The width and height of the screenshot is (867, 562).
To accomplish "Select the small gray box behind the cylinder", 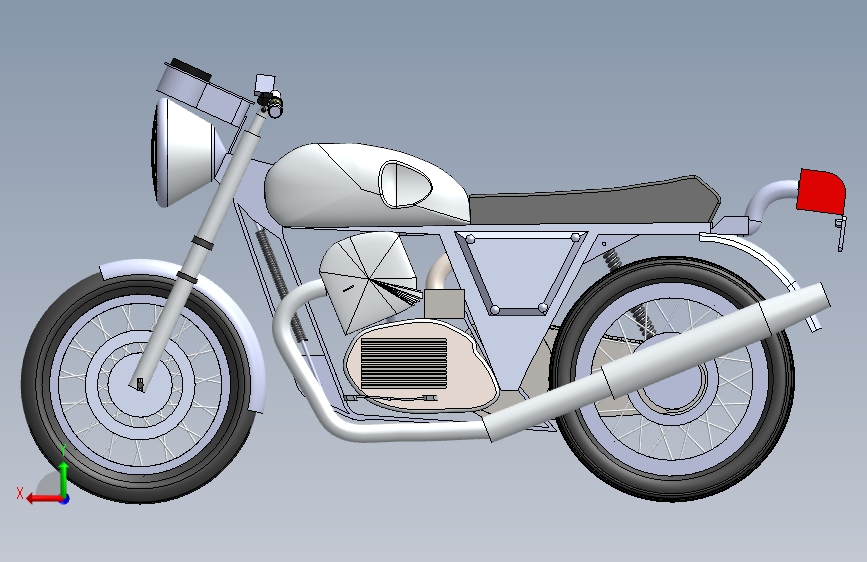I will coord(444,304).
